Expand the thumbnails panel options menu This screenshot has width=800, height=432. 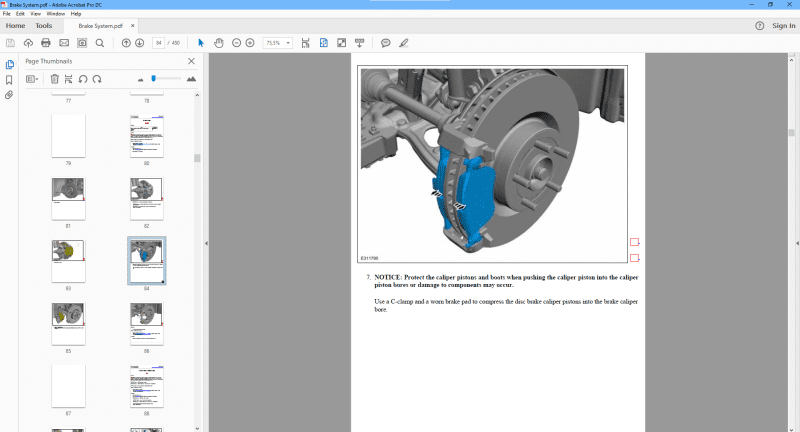coord(32,78)
